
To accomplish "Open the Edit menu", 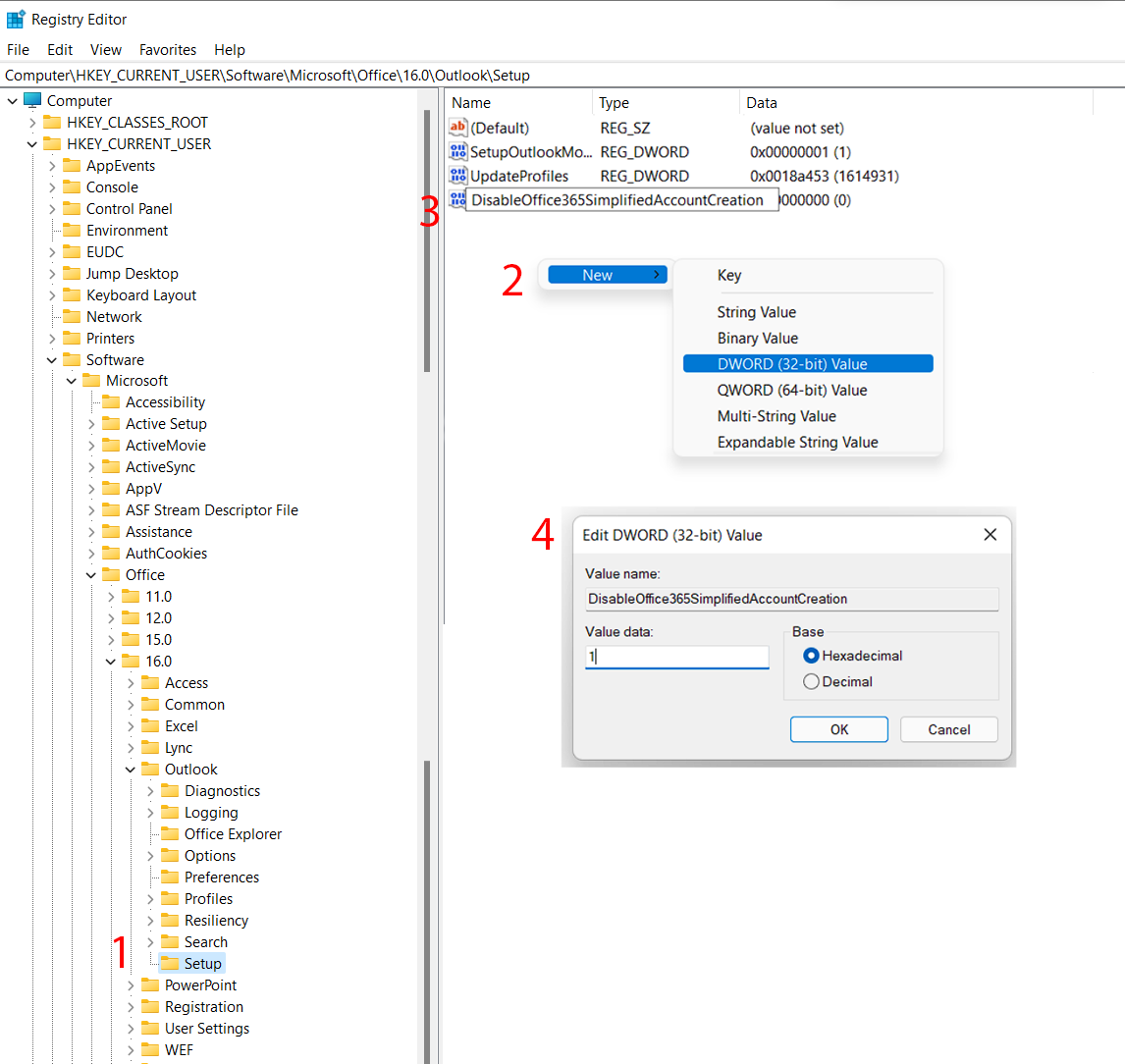I will click(x=60, y=49).
